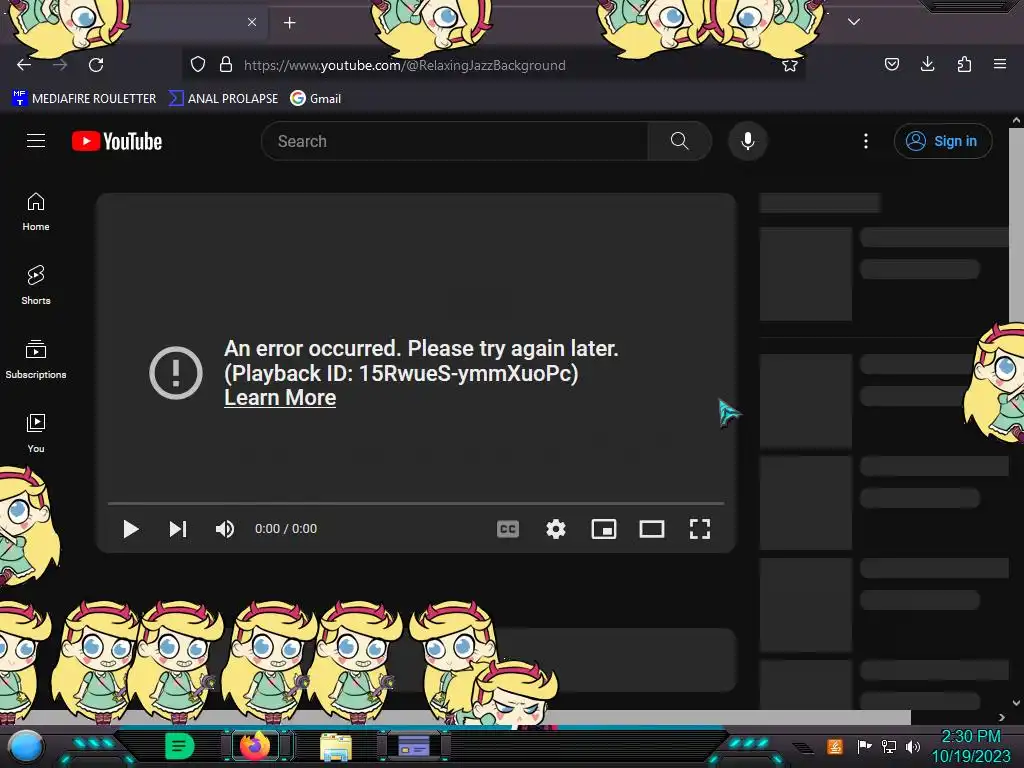The height and width of the screenshot is (768, 1024).
Task: Open network status tray icon
Action: (x=889, y=746)
